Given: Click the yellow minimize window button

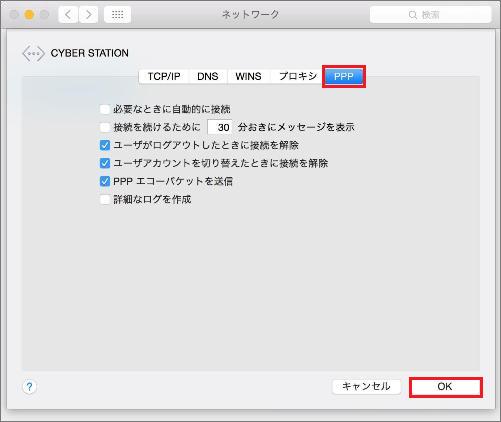Looking at the screenshot, I should click(29, 15).
